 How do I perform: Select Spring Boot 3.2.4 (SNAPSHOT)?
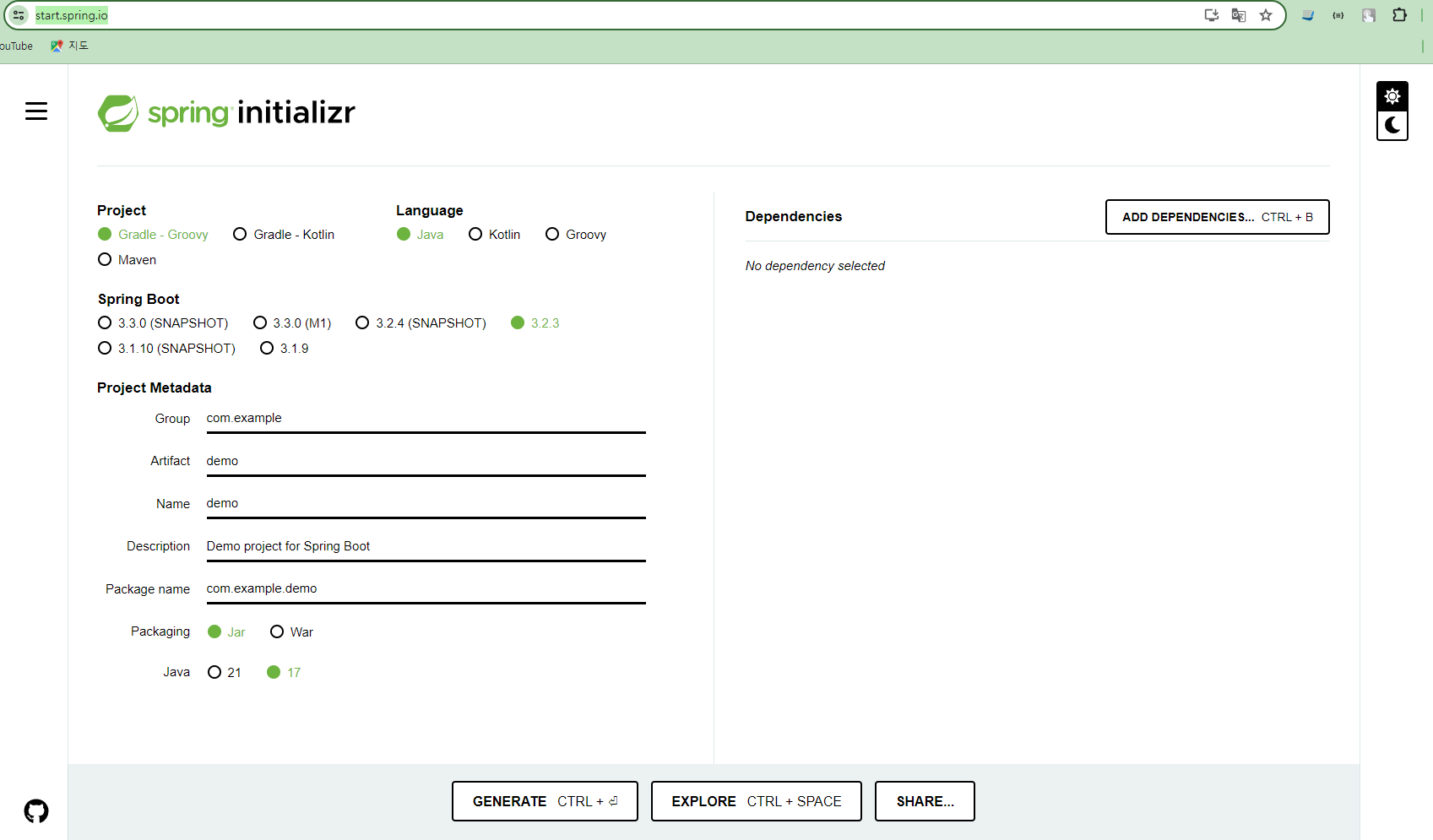click(421, 323)
